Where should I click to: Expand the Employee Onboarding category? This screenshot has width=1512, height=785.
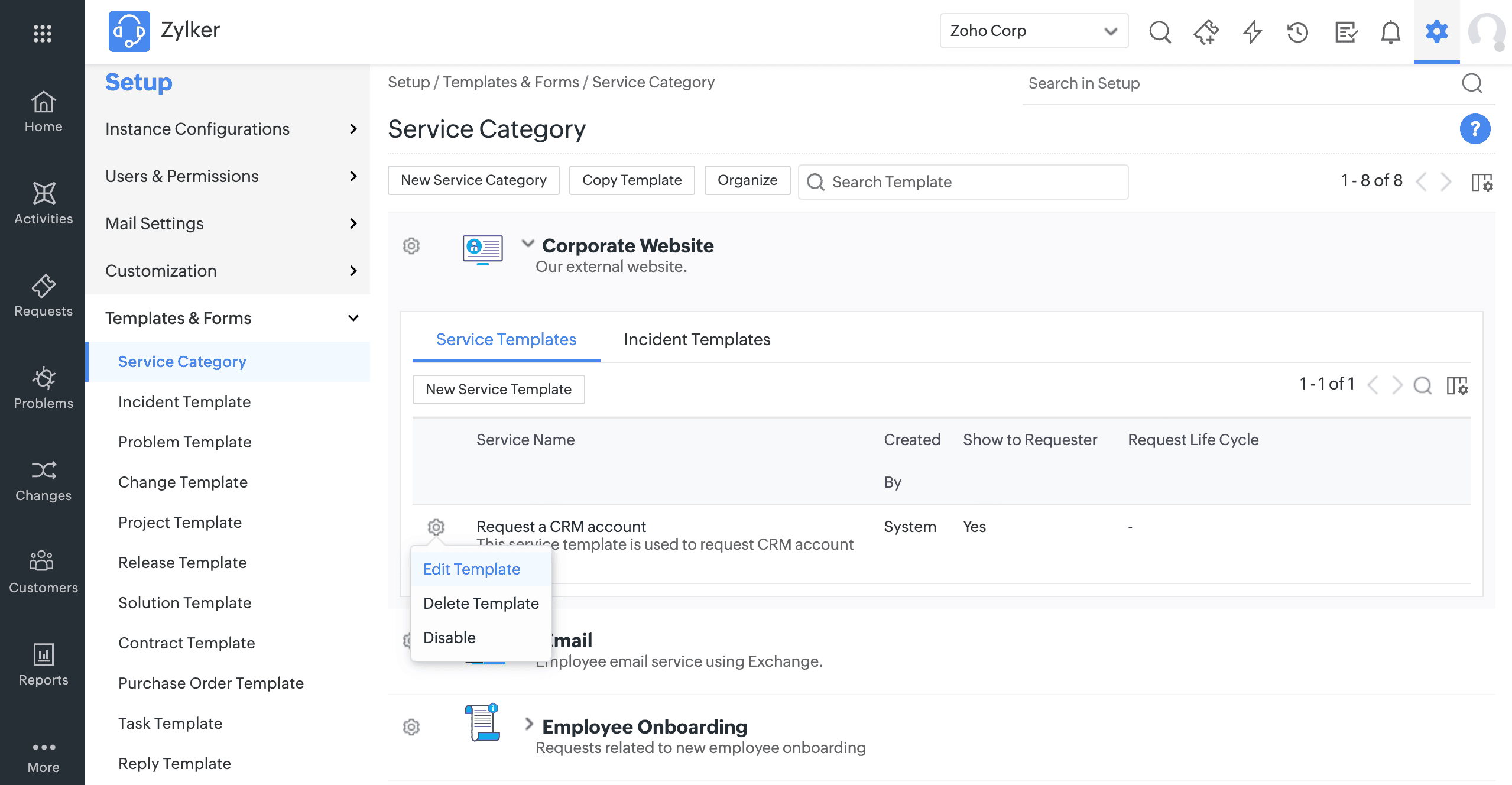click(x=529, y=724)
